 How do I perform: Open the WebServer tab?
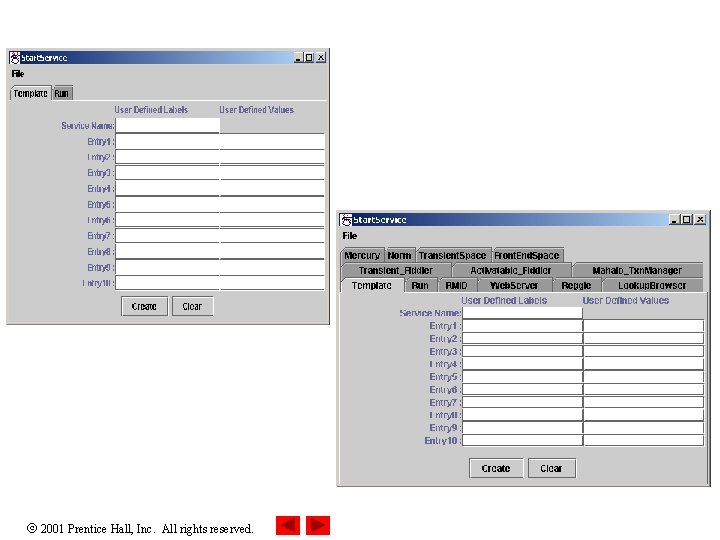pyautogui.click(x=514, y=286)
